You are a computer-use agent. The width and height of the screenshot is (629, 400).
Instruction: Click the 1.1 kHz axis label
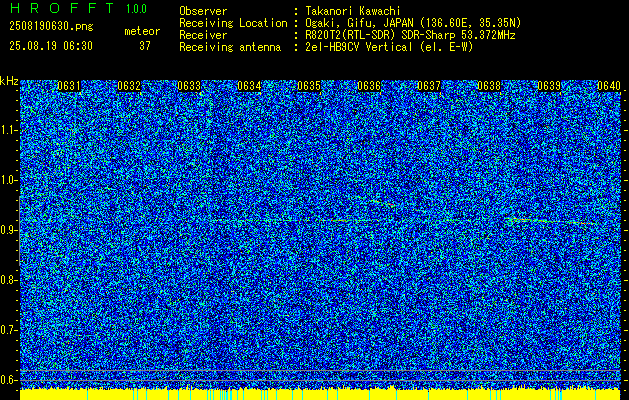click(9, 130)
